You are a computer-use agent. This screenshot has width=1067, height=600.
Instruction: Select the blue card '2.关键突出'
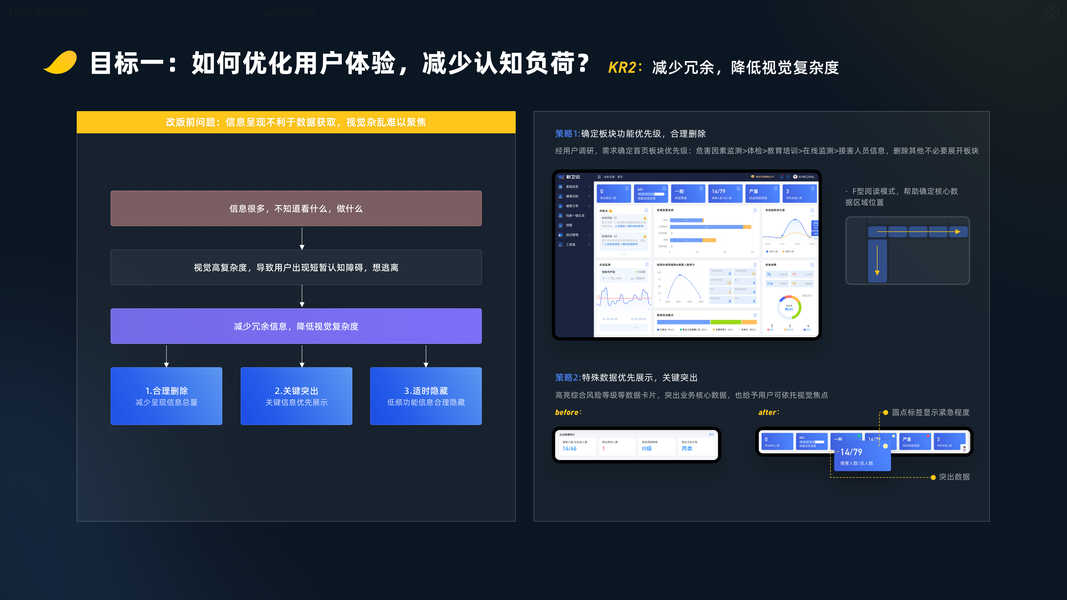point(296,396)
